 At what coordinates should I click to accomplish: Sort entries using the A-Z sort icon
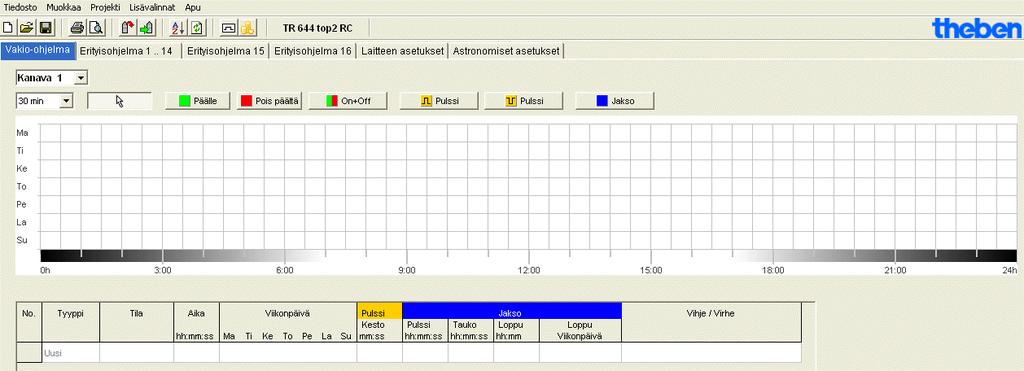[178, 28]
